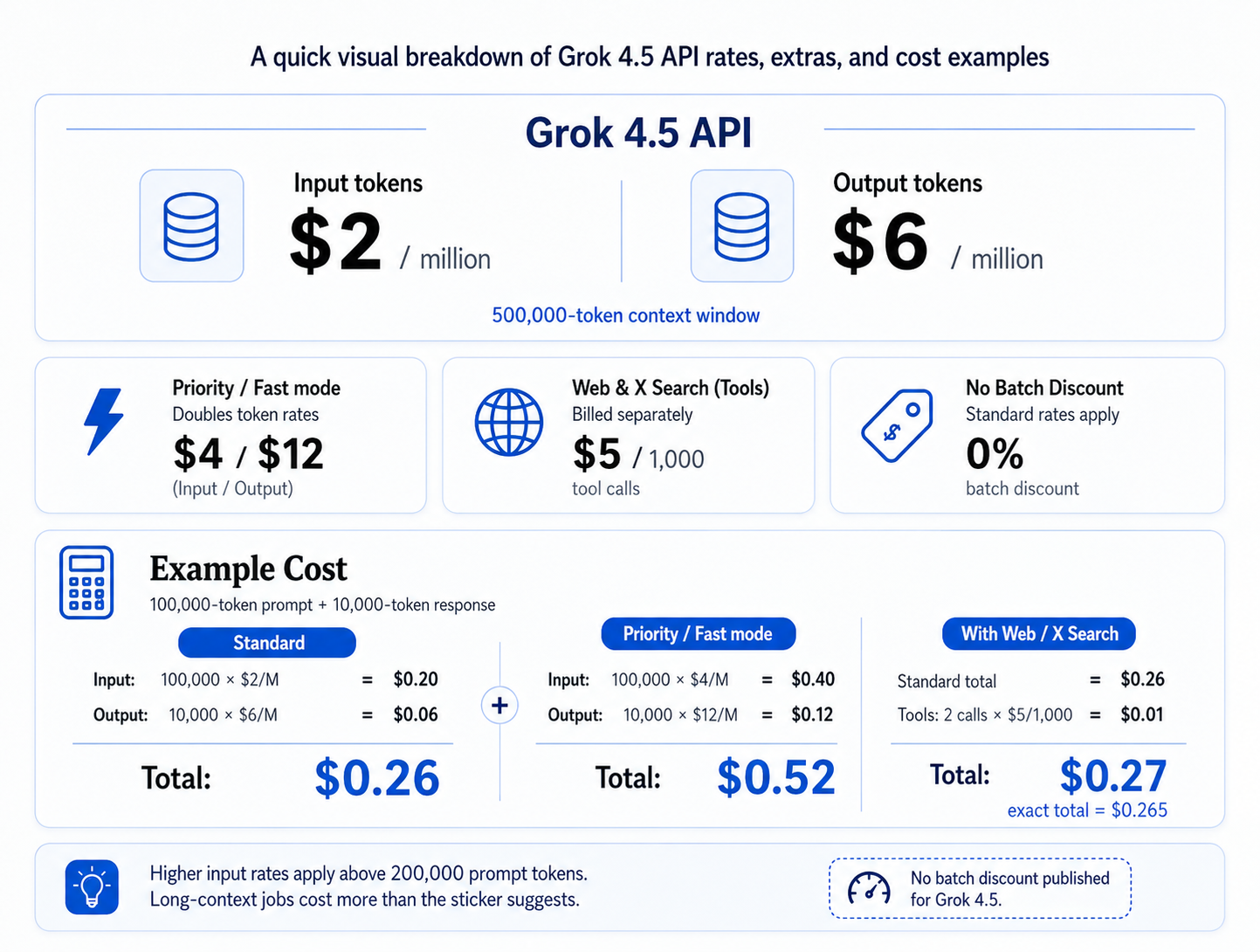The image size is (1260, 952).
Task: Click the $0.06 Standard output cost
Action: (x=416, y=714)
